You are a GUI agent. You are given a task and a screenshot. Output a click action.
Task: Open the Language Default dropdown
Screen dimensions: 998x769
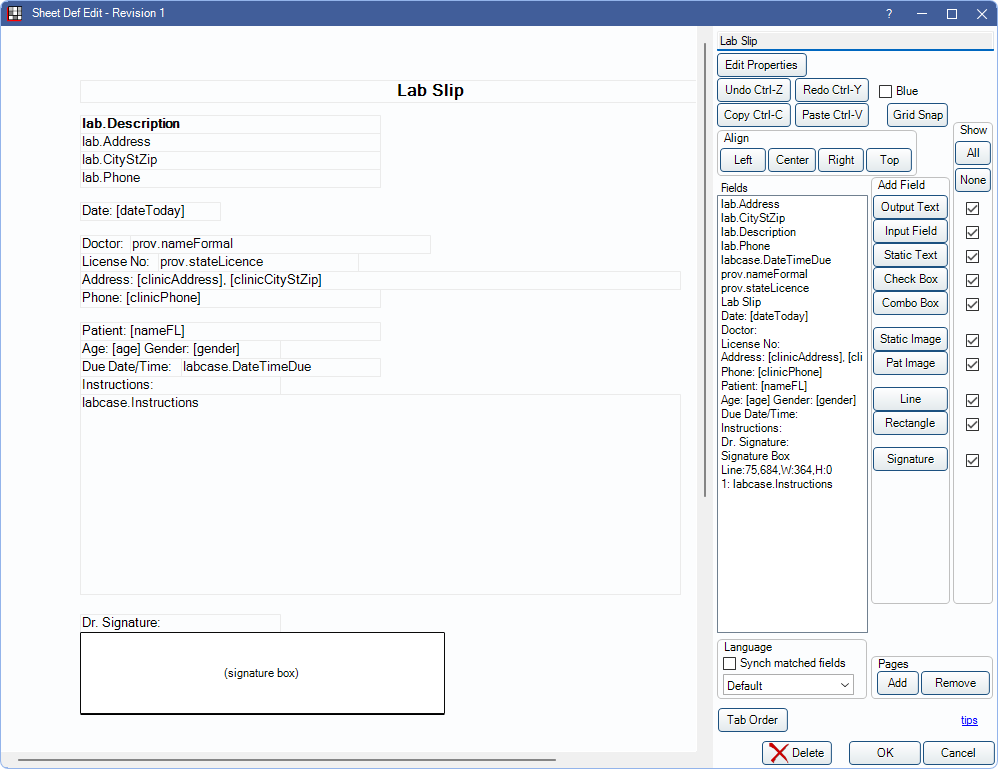(787, 685)
